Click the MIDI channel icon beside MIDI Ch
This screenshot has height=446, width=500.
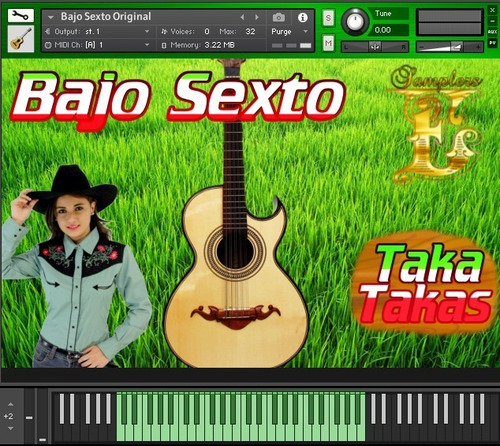48,45
